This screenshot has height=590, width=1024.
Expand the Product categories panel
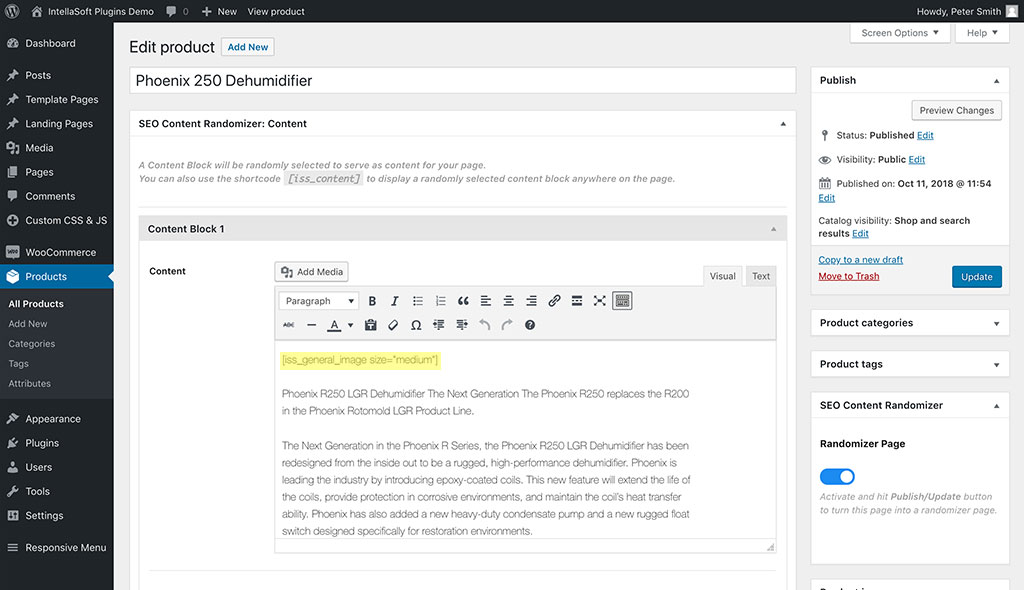[x=997, y=323]
